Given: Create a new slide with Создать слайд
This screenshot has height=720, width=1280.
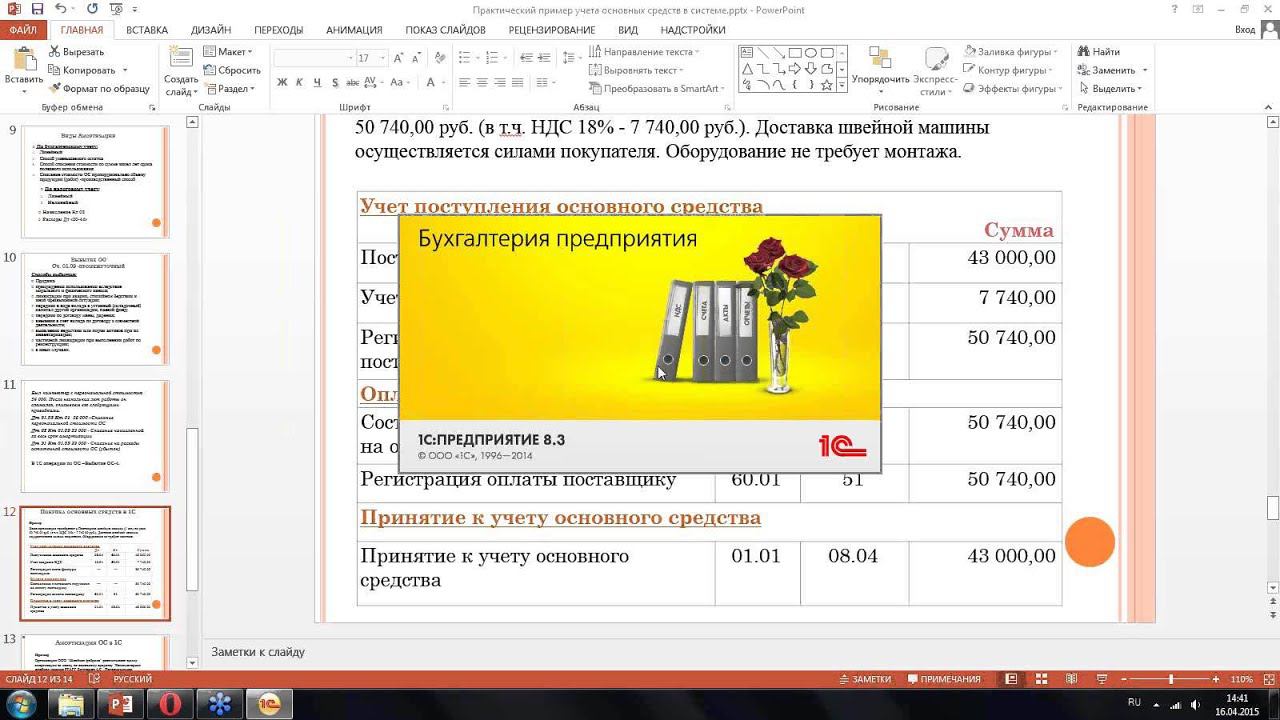Looking at the screenshot, I should [x=181, y=70].
